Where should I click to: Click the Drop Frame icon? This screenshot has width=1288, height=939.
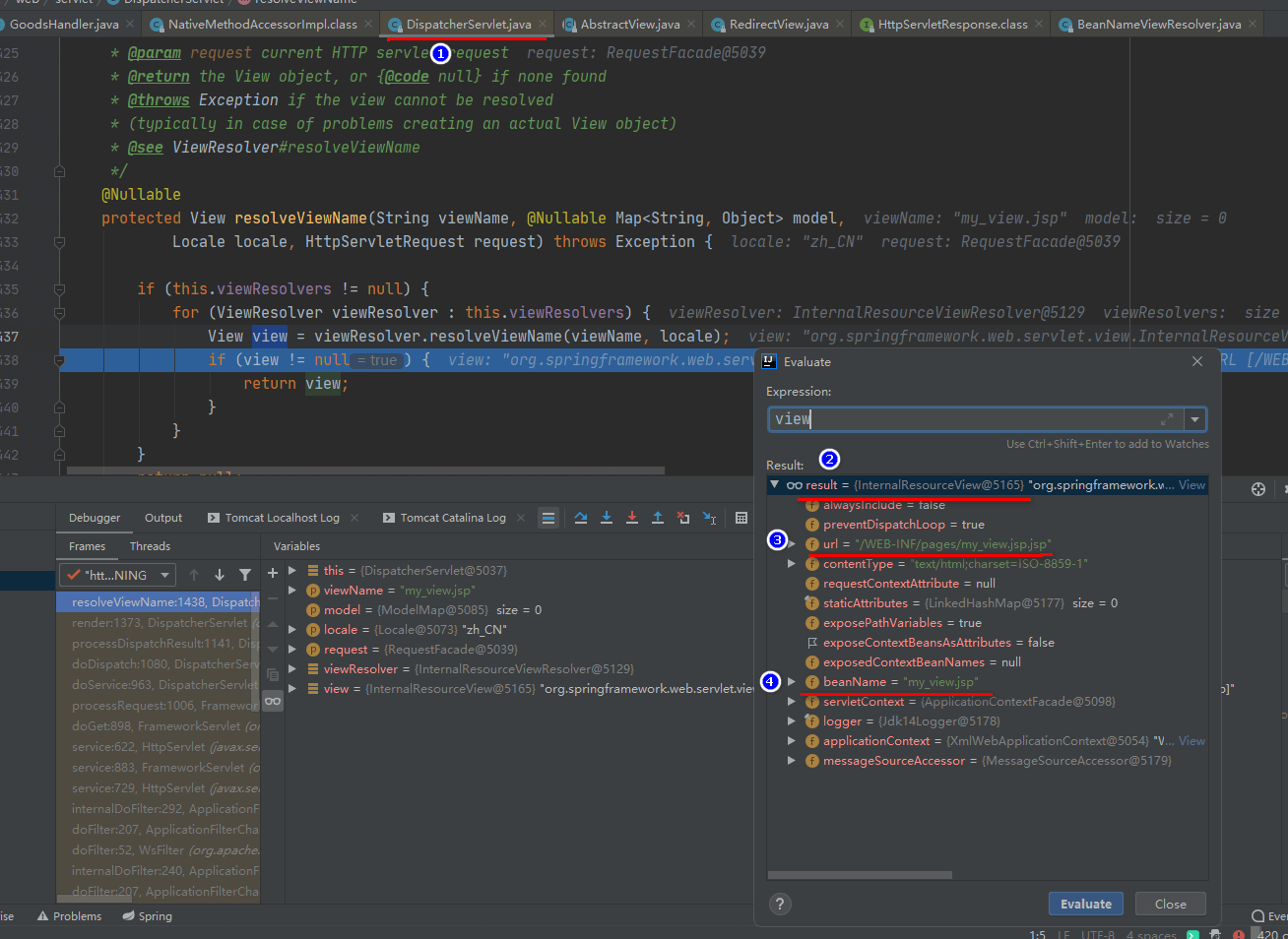click(x=683, y=518)
